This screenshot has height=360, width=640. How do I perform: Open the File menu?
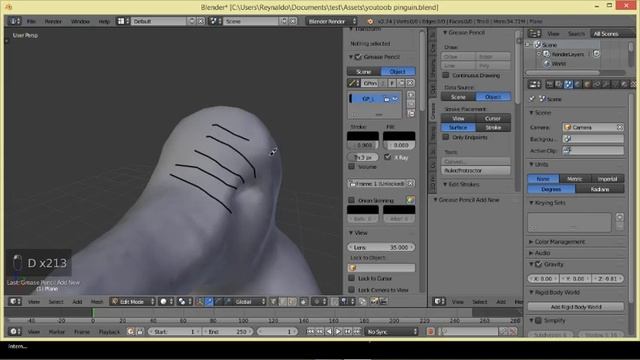pyautogui.click(x=31, y=21)
